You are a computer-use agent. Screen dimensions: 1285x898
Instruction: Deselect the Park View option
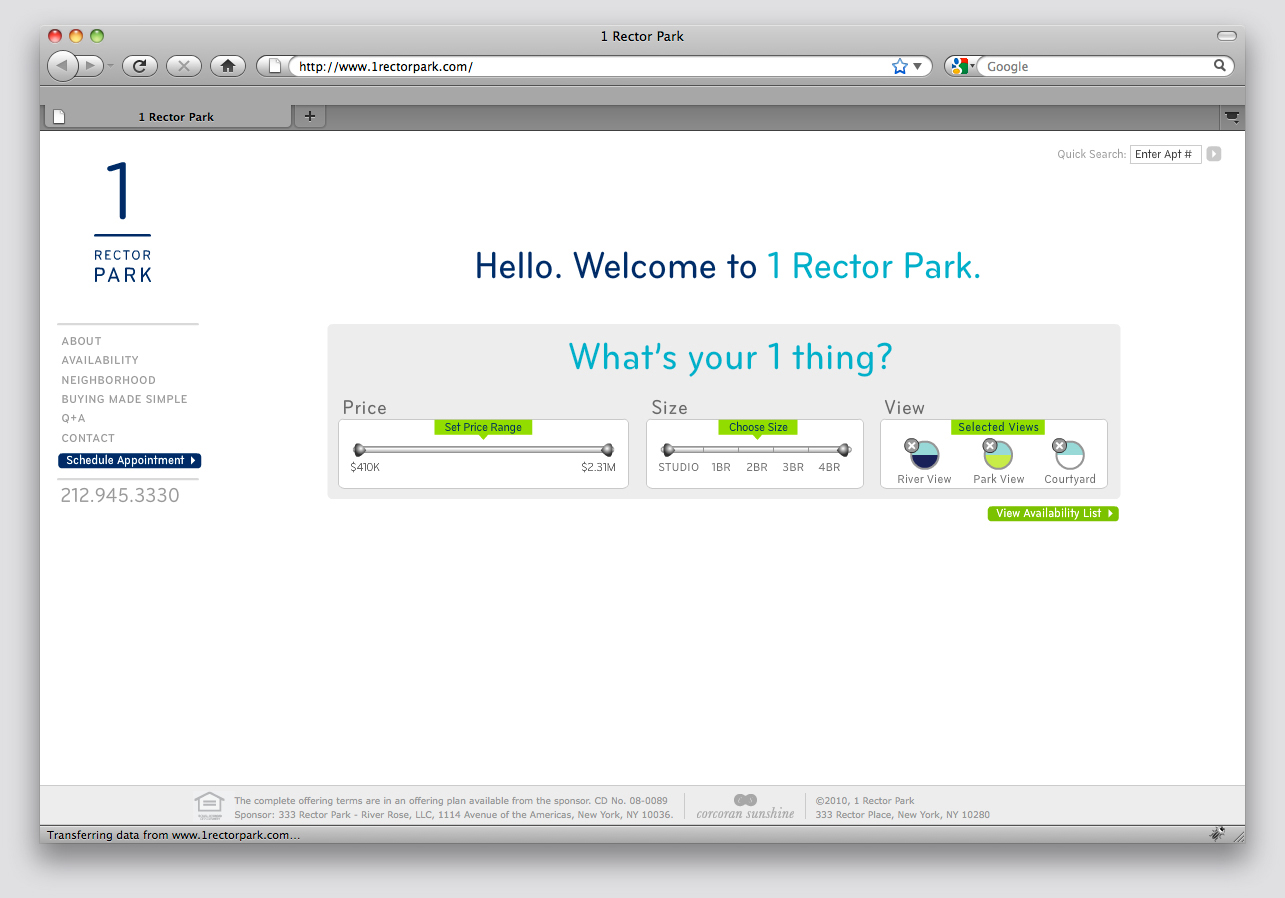pos(989,446)
